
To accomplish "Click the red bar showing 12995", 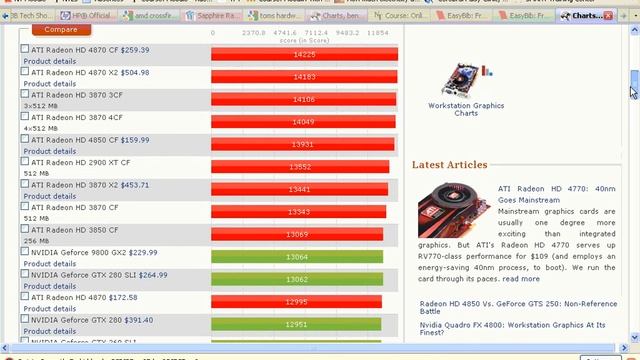I will [x=296, y=302].
